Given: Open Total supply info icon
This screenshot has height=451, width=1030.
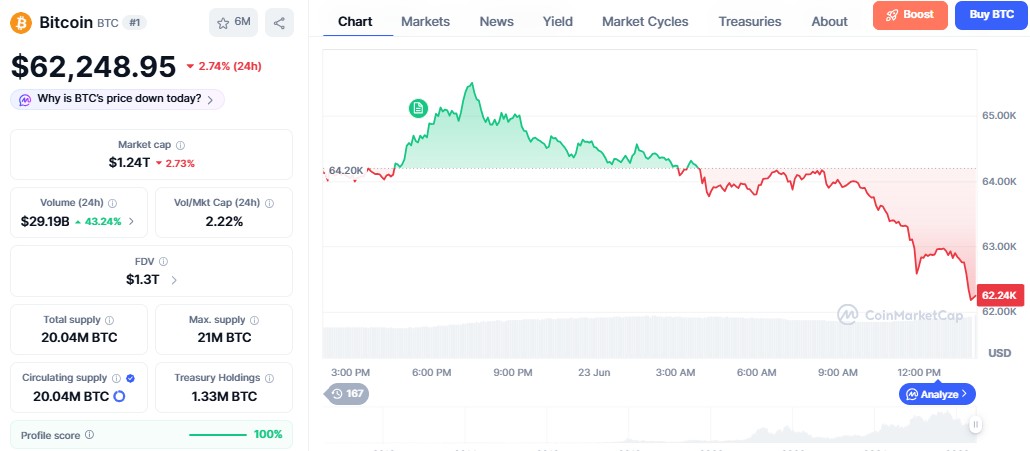Looking at the screenshot, I should 109,320.
